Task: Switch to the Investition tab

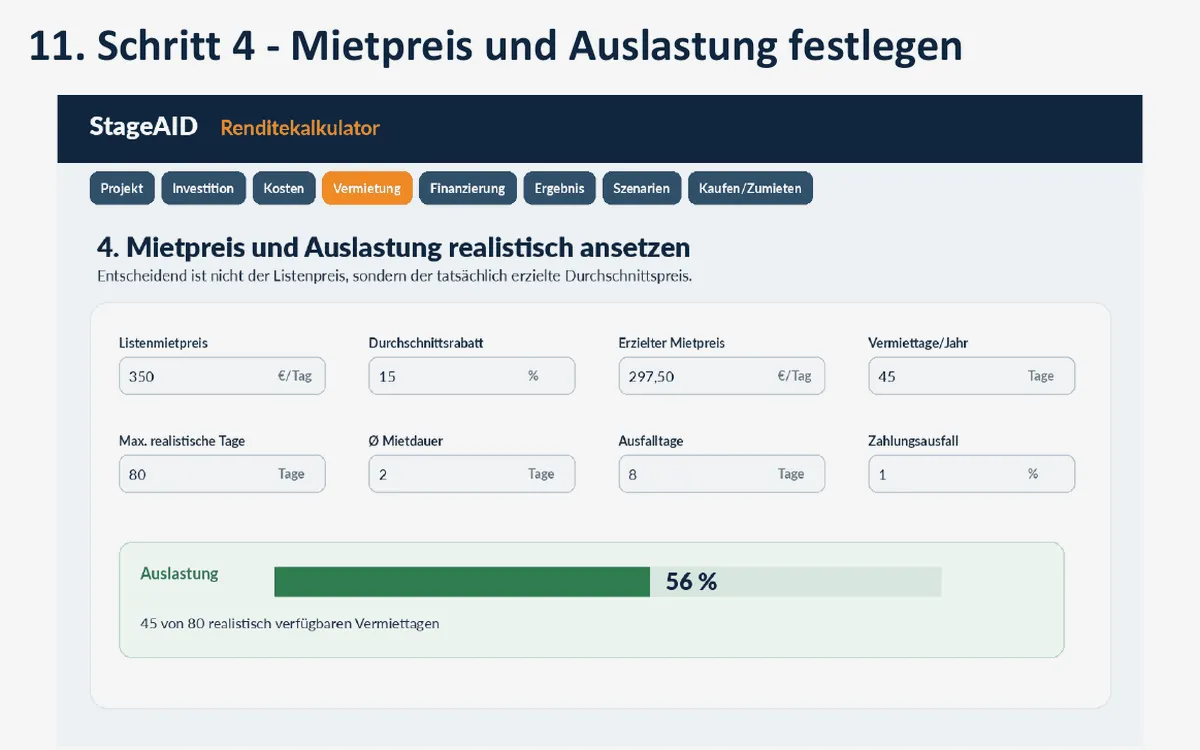Action: click(203, 188)
